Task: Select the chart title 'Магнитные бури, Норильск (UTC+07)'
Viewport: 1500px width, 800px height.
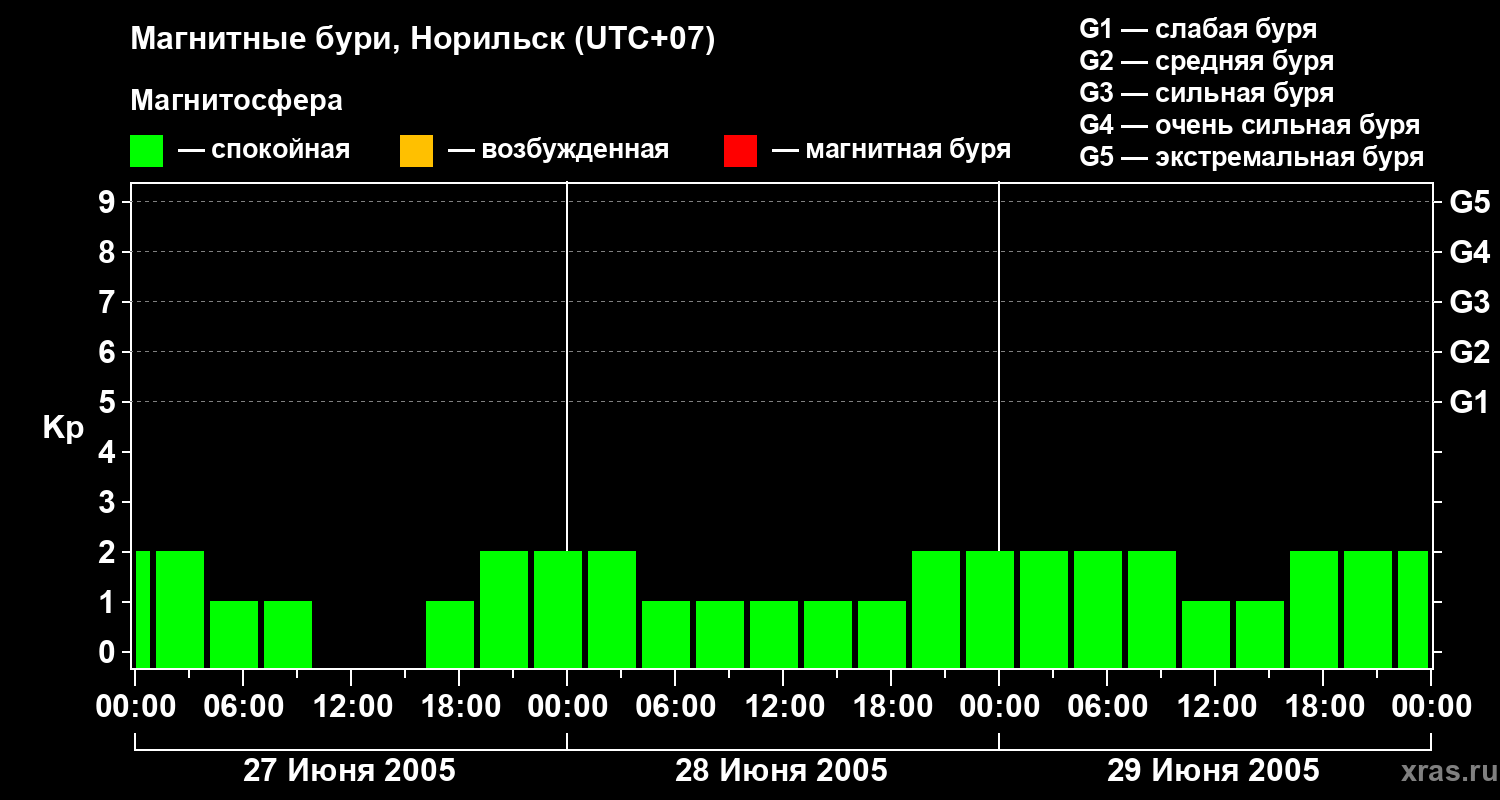Action: (x=423, y=40)
